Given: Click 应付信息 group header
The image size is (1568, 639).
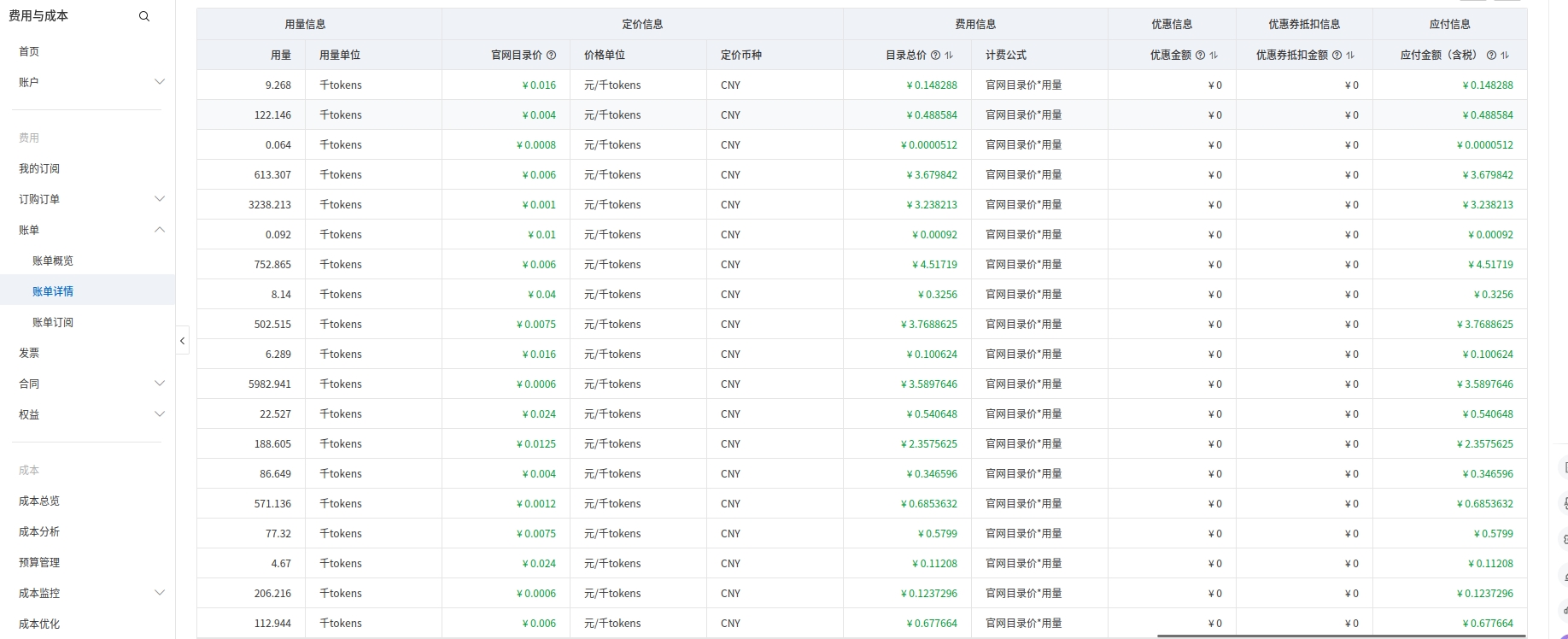Looking at the screenshot, I should [1450, 24].
